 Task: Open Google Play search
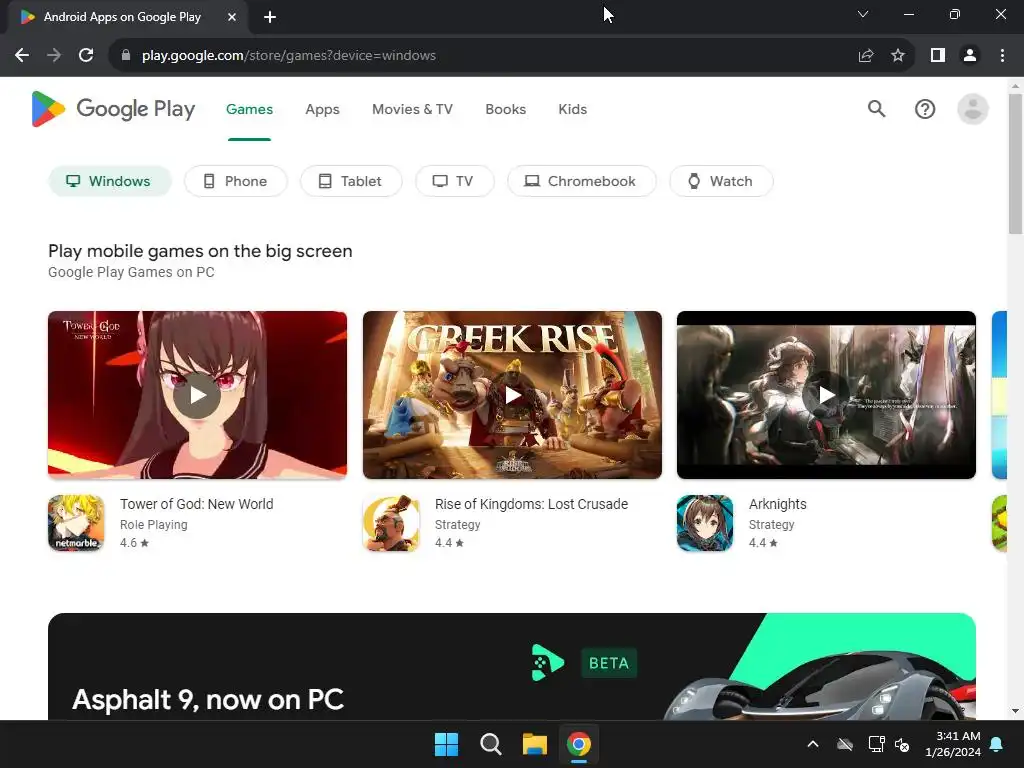point(876,109)
